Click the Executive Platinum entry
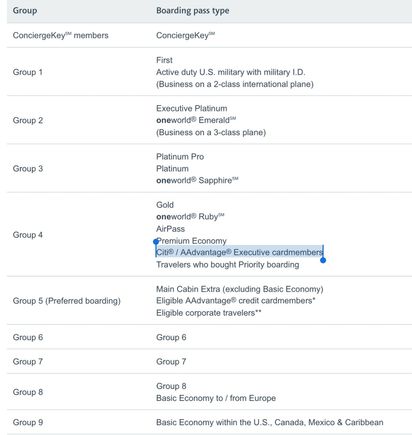Image resolution: width=412 pixels, height=435 pixels. point(192,108)
